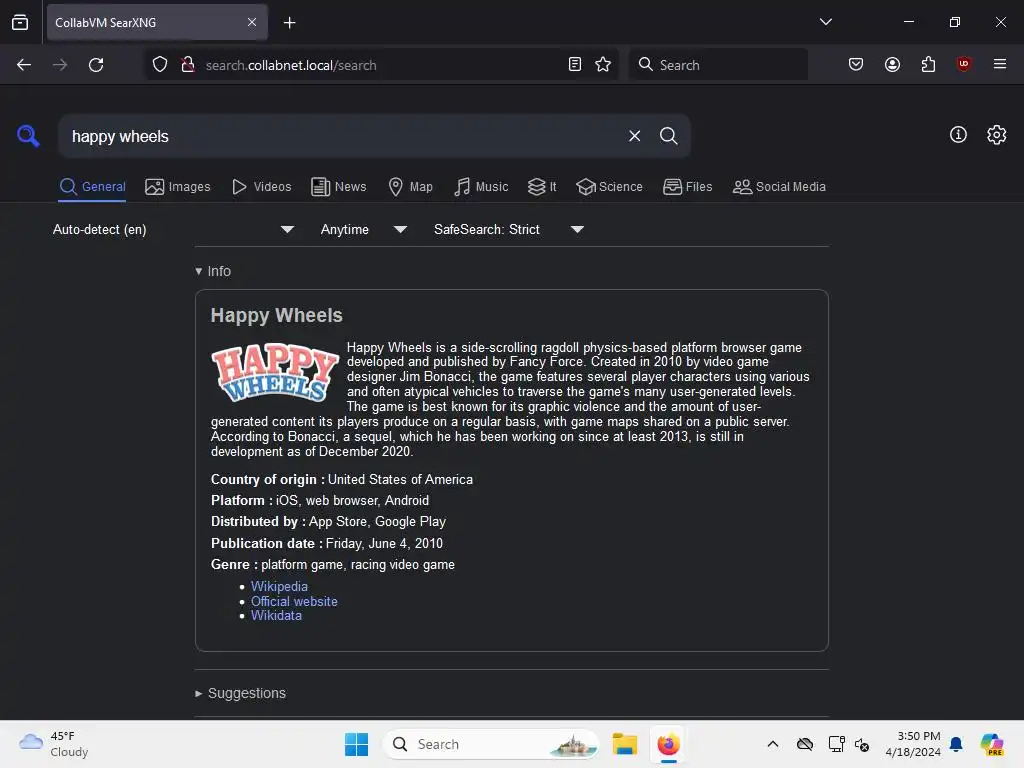Click the browser URL address bar
The width and height of the screenshot is (1024, 768).
[379, 65]
